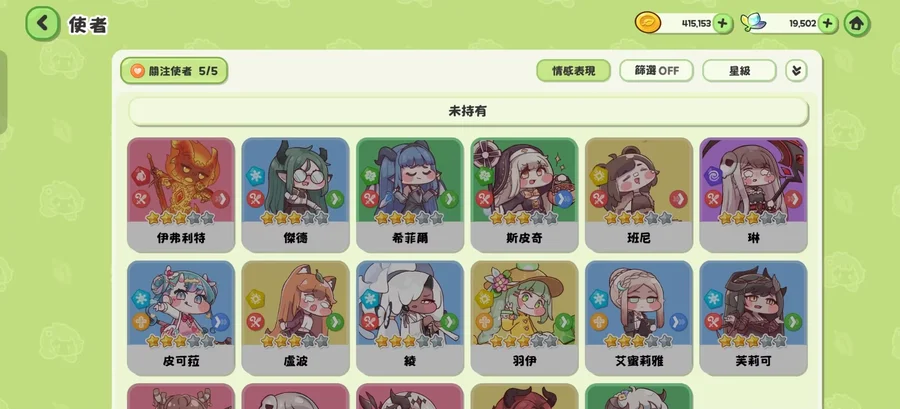The image size is (900, 409).
Task: Select the 斯皮奇 character card
Action: pos(524,194)
